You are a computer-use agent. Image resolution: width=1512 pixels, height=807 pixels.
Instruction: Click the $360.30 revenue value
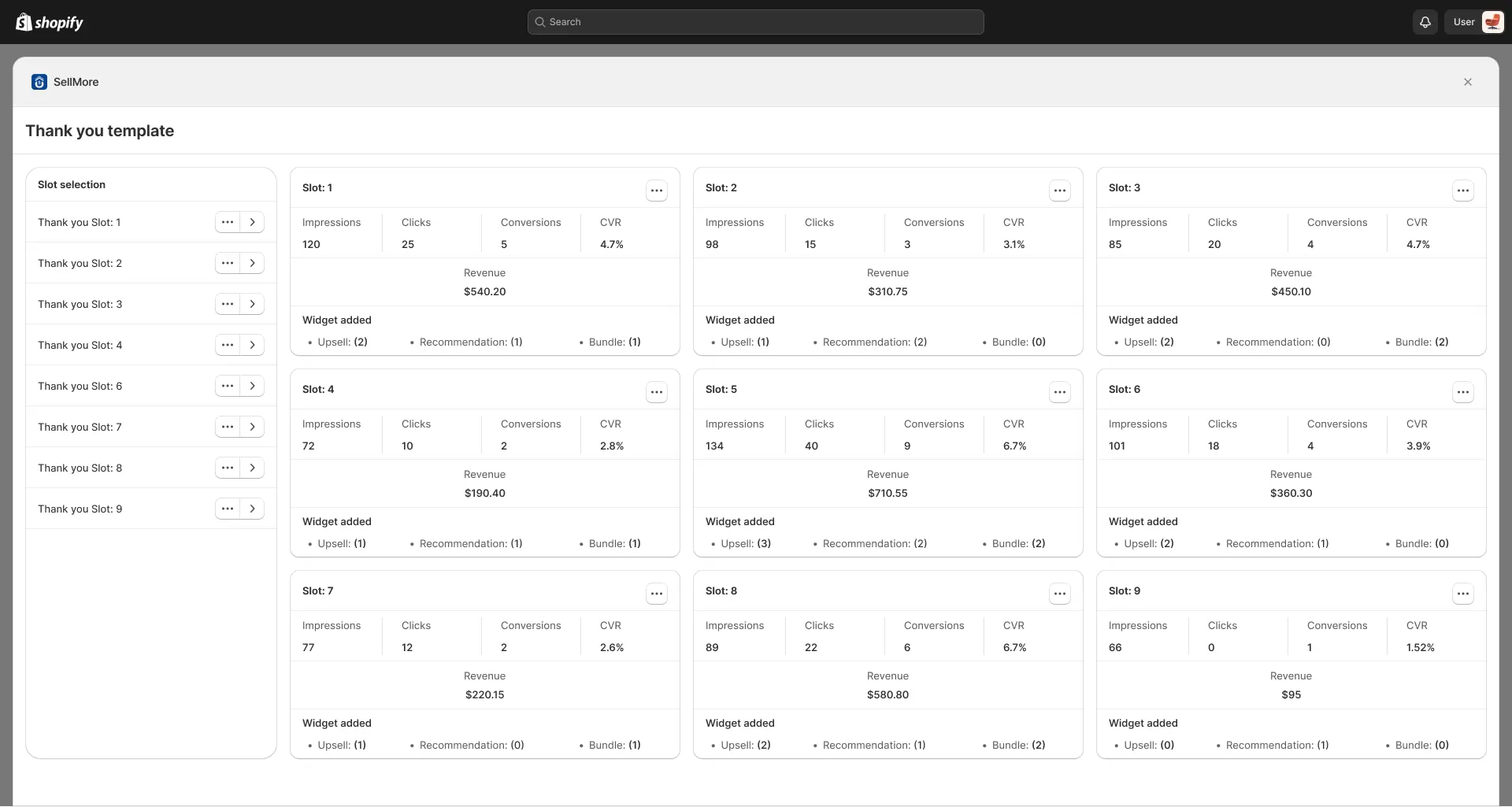(1291, 493)
